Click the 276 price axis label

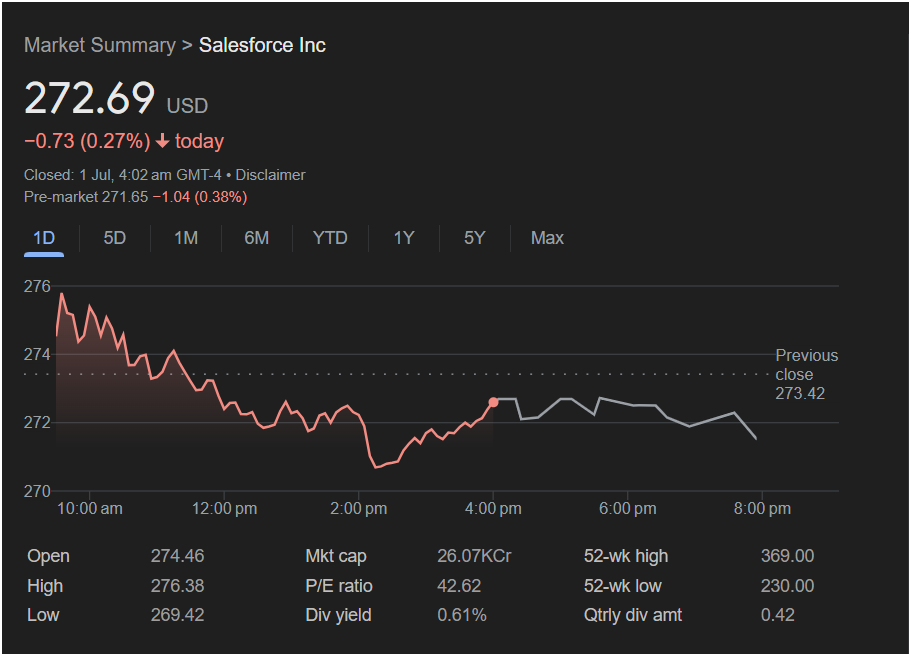tap(37, 286)
